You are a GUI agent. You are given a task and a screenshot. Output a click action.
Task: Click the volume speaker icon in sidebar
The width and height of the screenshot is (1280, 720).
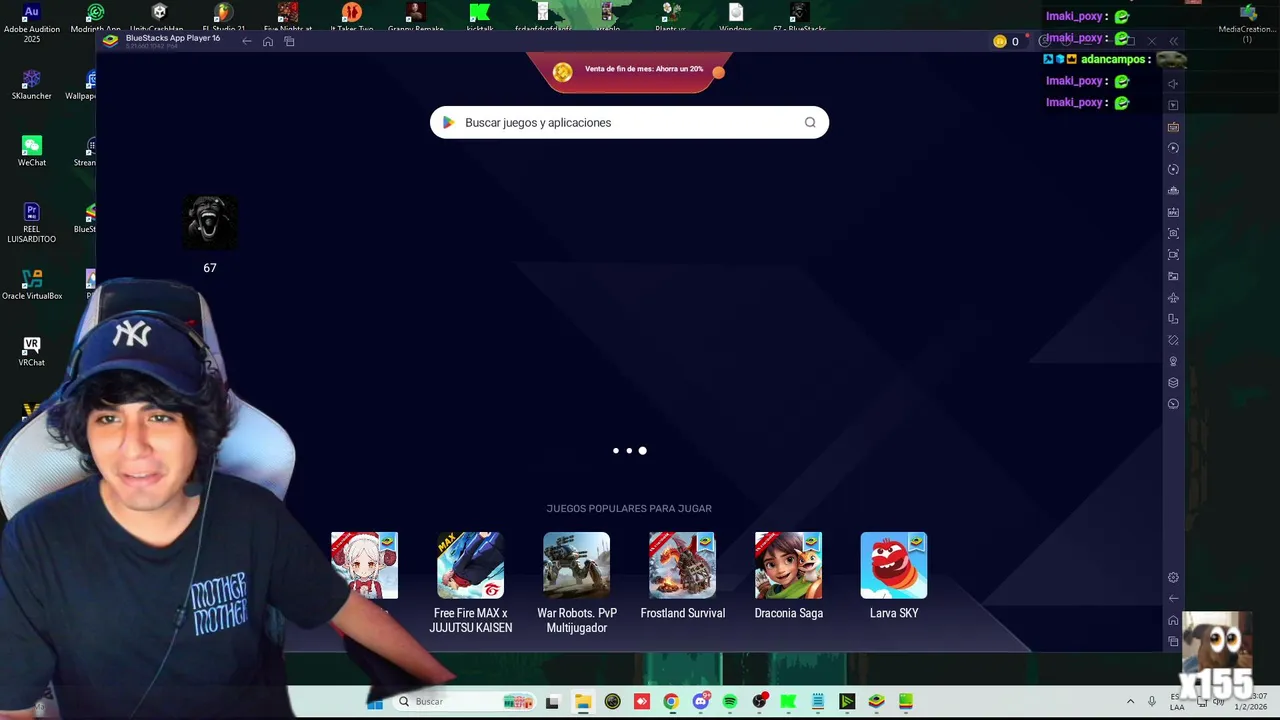point(1173,84)
